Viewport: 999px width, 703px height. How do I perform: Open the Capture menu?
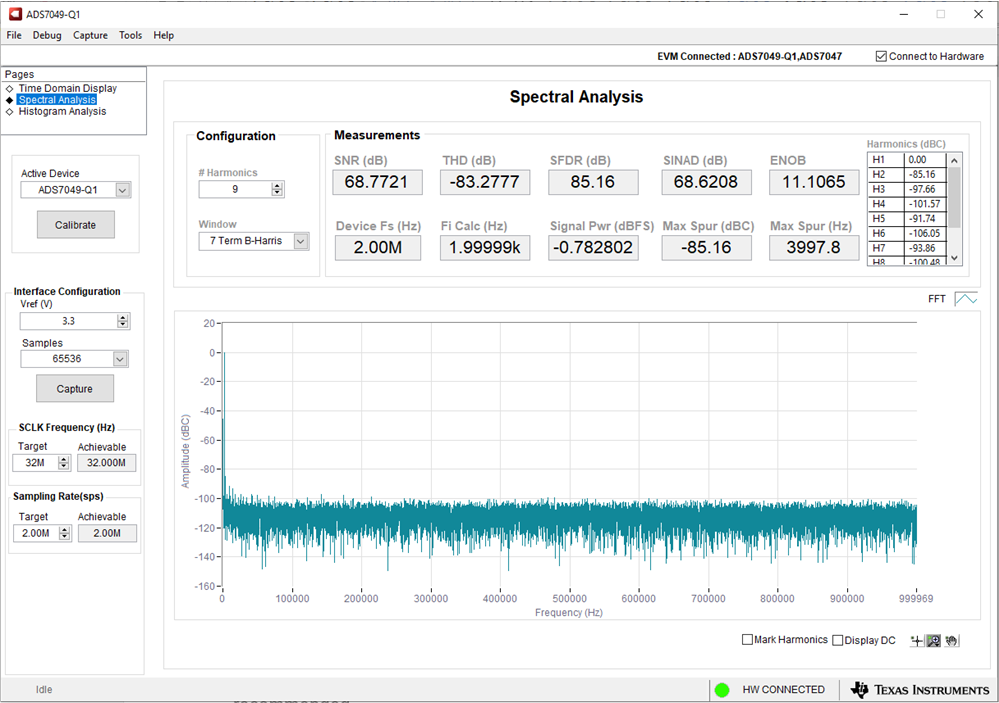90,35
